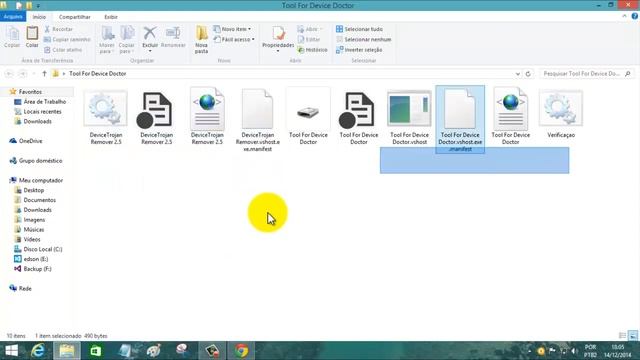
Task: Select the Tool For Device Doctor.vshost.exe.manifest file
Action: 460,120
